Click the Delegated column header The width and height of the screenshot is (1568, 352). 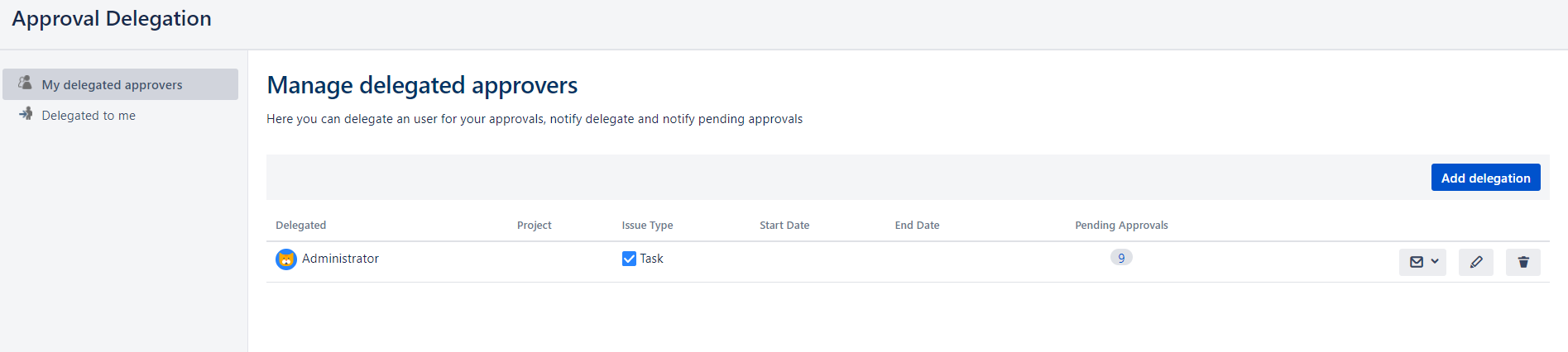pos(300,225)
